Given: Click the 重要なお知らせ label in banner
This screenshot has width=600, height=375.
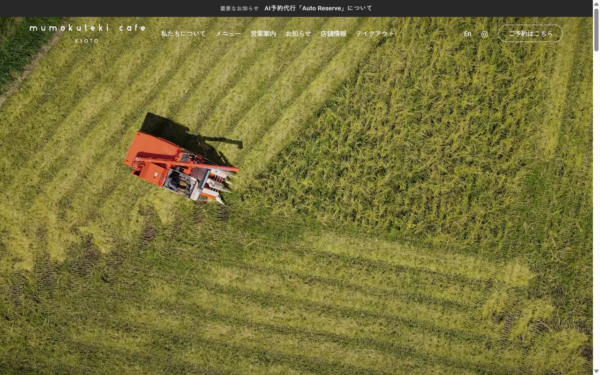Looking at the screenshot, I should (239, 8).
